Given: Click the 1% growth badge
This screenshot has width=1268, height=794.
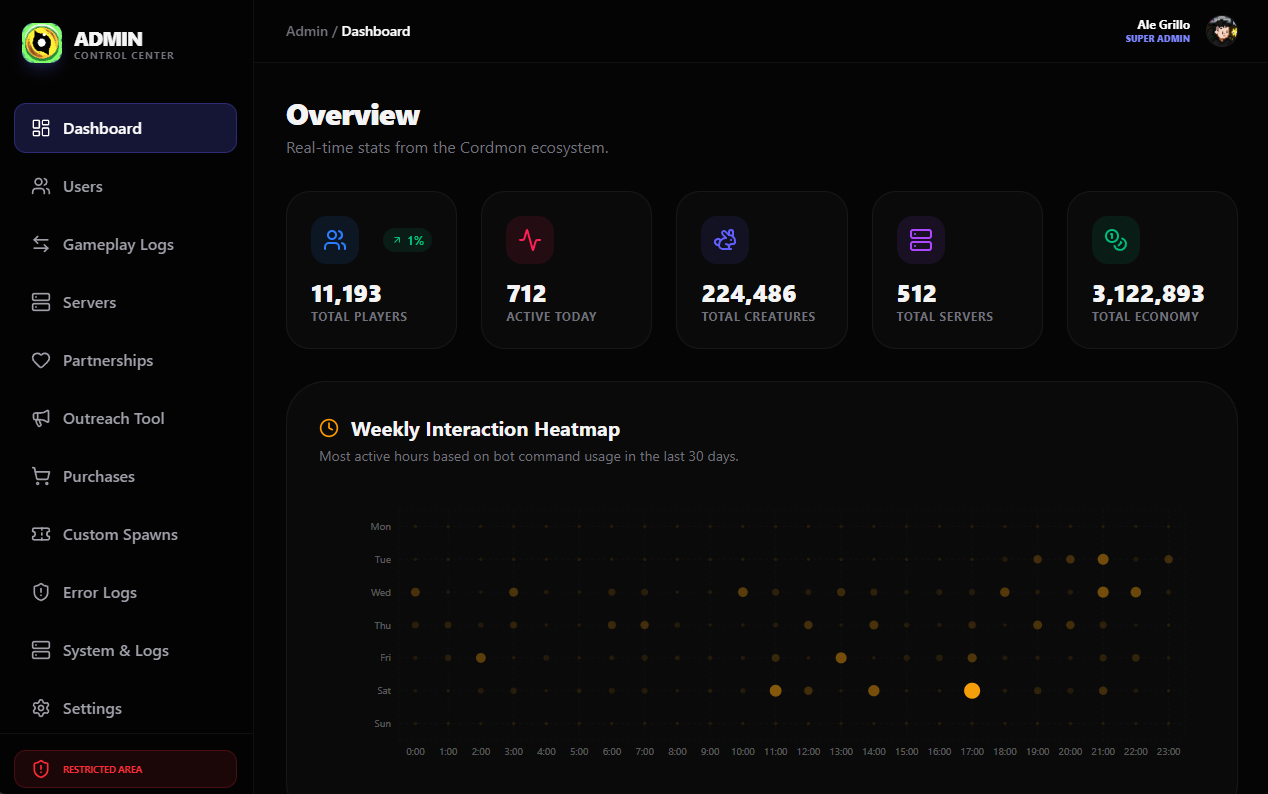Looking at the screenshot, I should (x=408, y=240).
